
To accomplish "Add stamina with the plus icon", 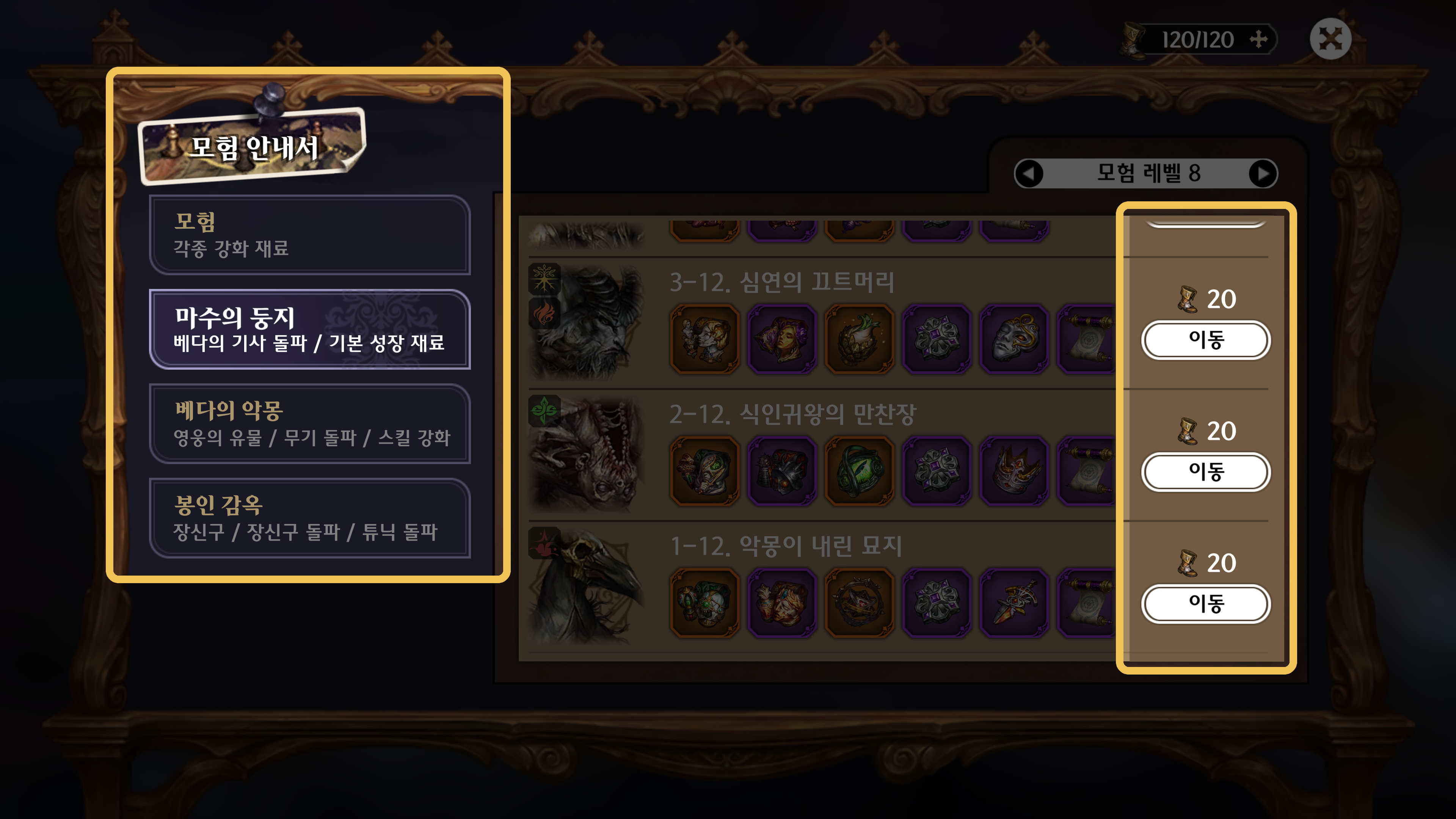I will pyautogui.click(x=1259, y=39).
